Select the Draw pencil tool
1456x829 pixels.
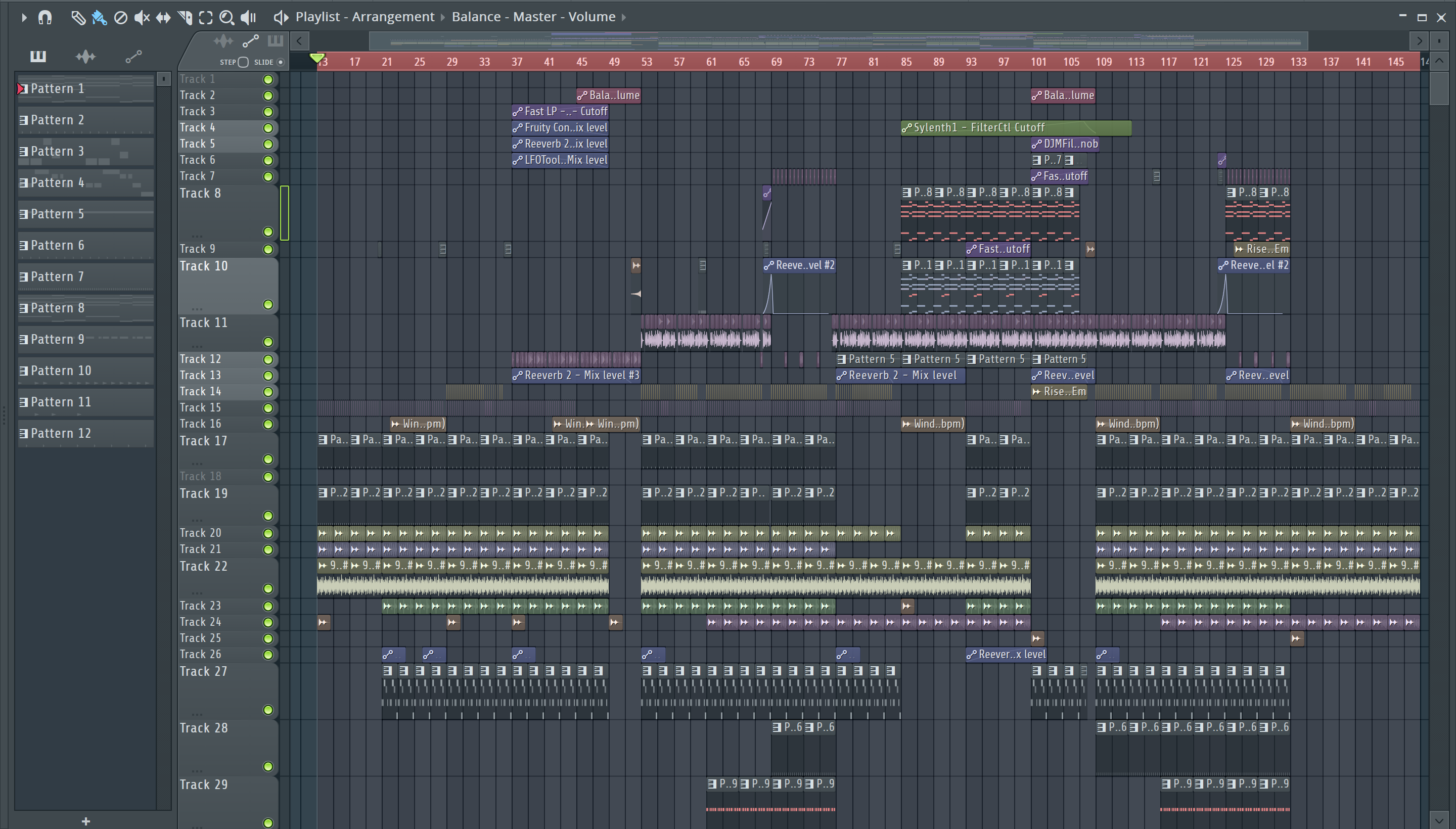point(78,18)
